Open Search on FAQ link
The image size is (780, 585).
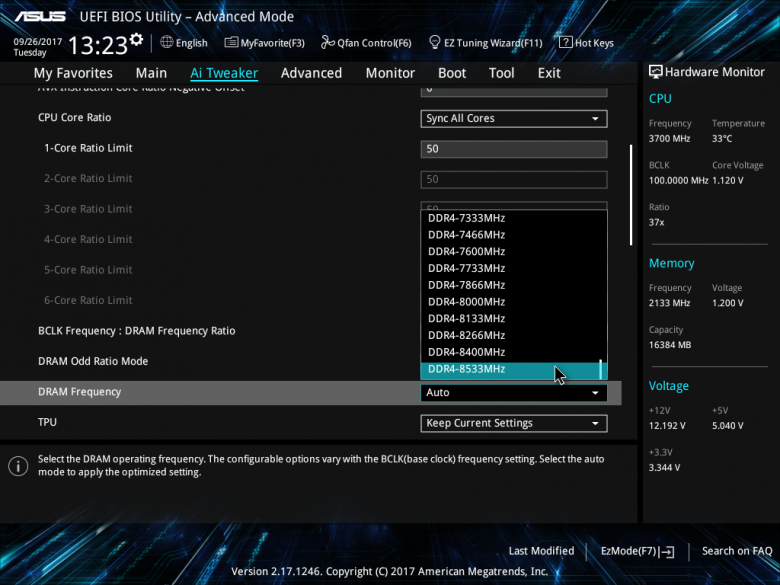pyautogui.click(x=737, y=551)
